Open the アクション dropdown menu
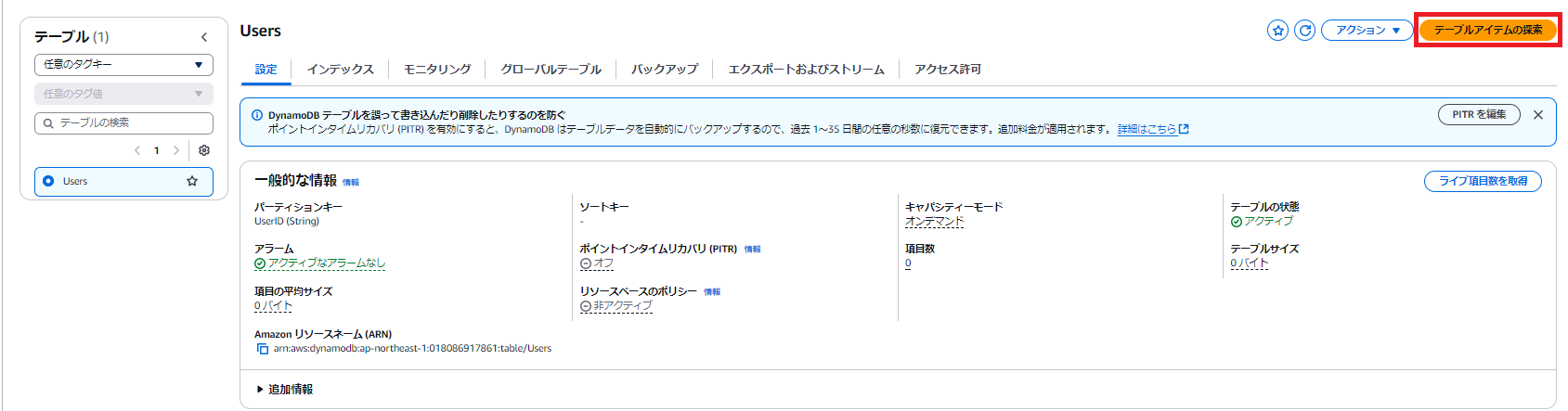The image size is (1568, 411). coord(1367,31)
